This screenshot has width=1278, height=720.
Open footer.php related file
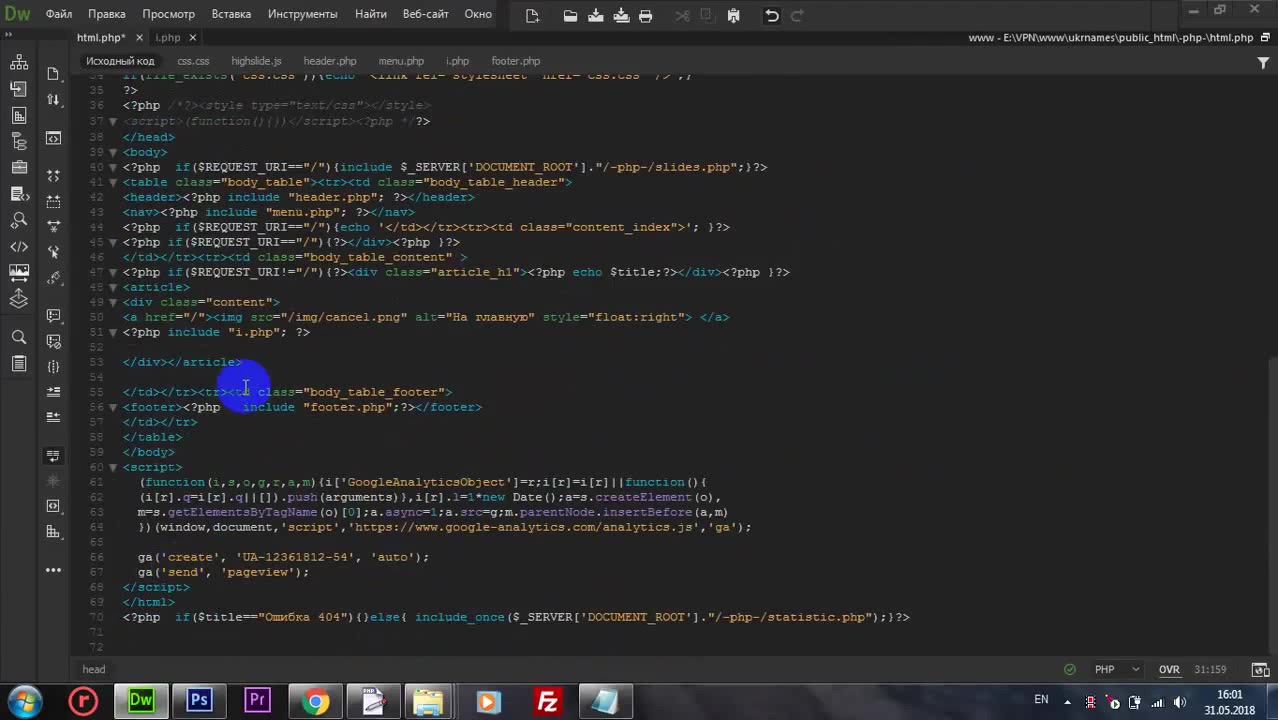[515, 61]
